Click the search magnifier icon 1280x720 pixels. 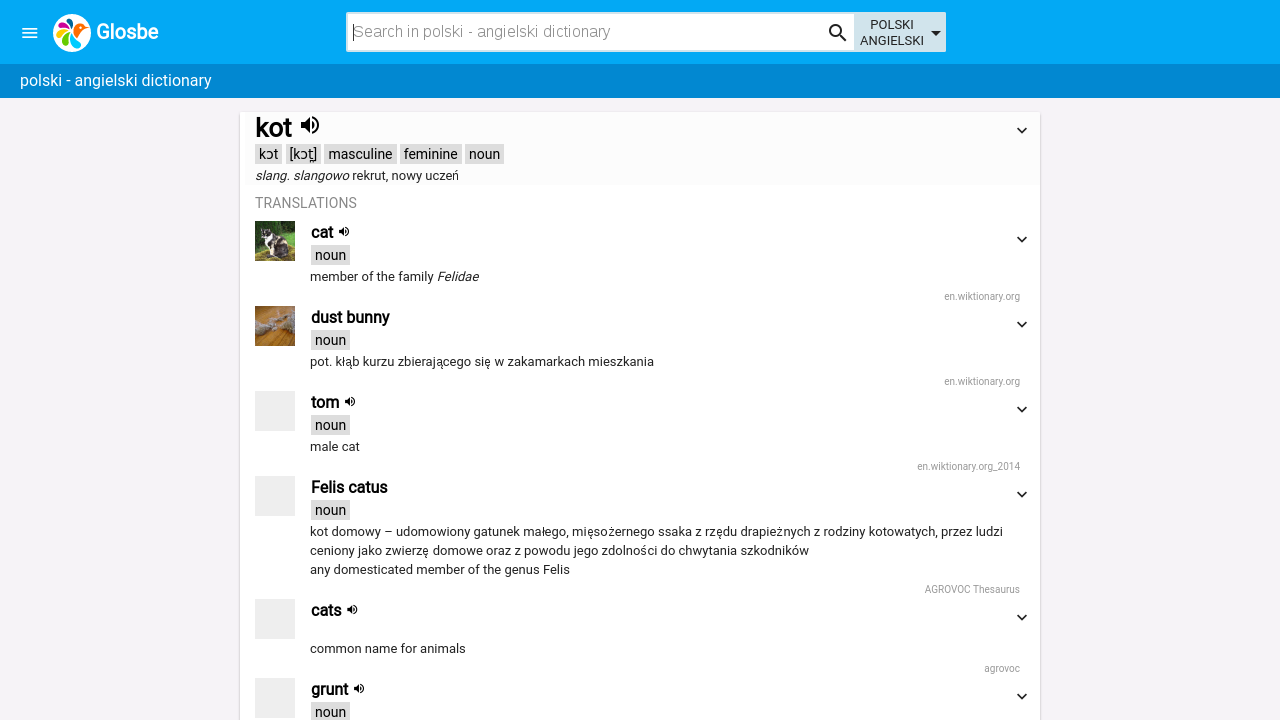[836, 31]
